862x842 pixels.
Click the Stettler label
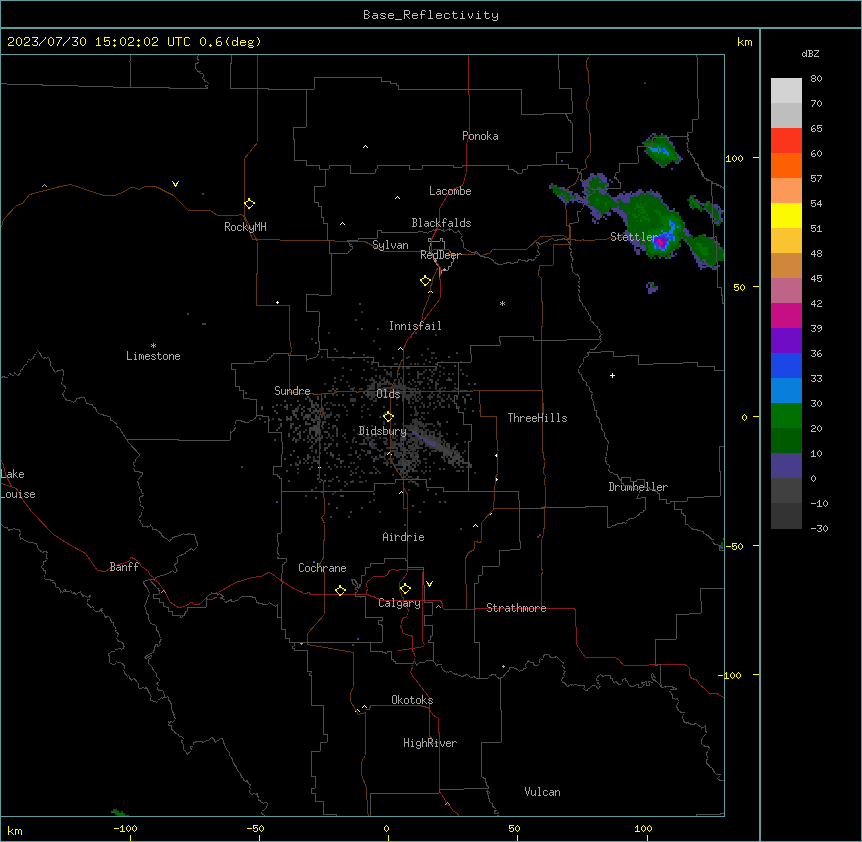[634, 237]
